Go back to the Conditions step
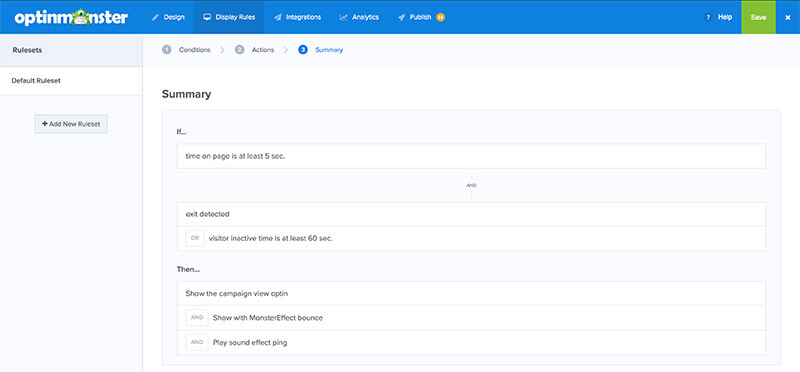 pyautogui.click(x=194, y=49)
